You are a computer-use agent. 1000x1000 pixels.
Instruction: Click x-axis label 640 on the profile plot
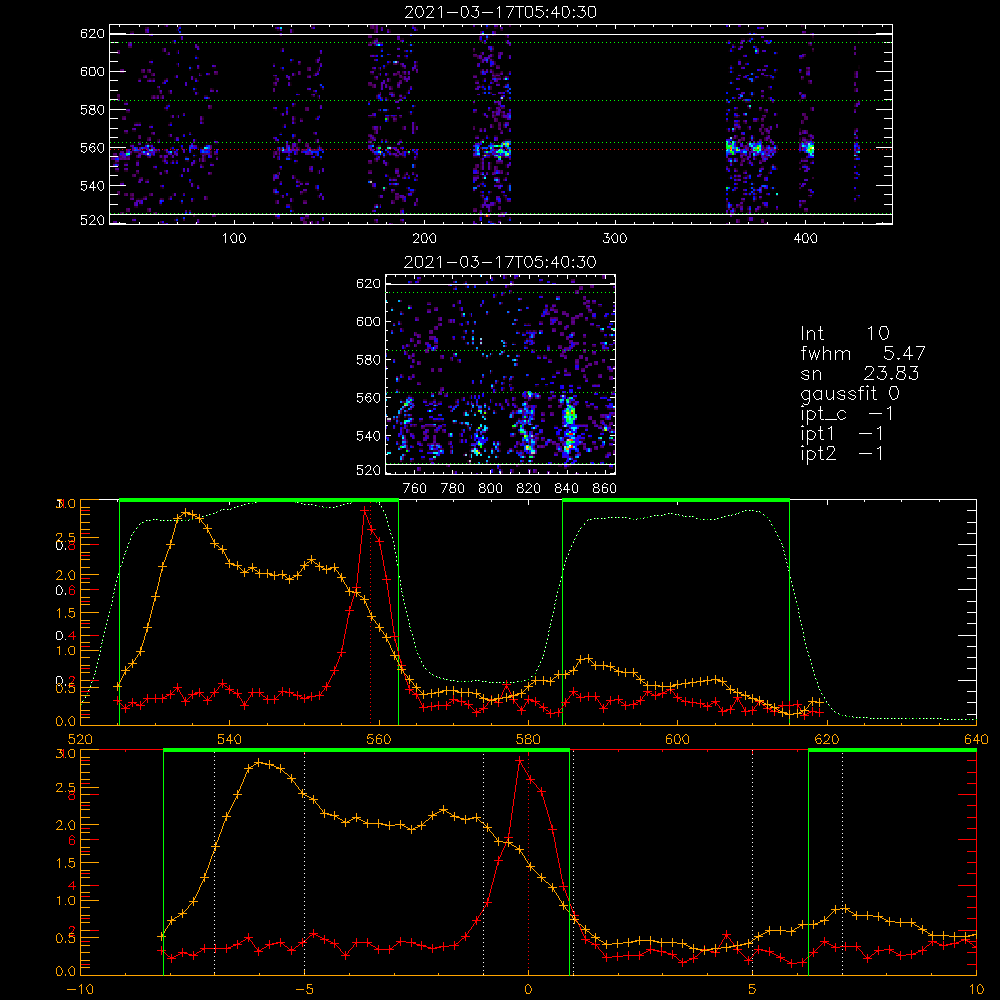click(x=976, y=739)
